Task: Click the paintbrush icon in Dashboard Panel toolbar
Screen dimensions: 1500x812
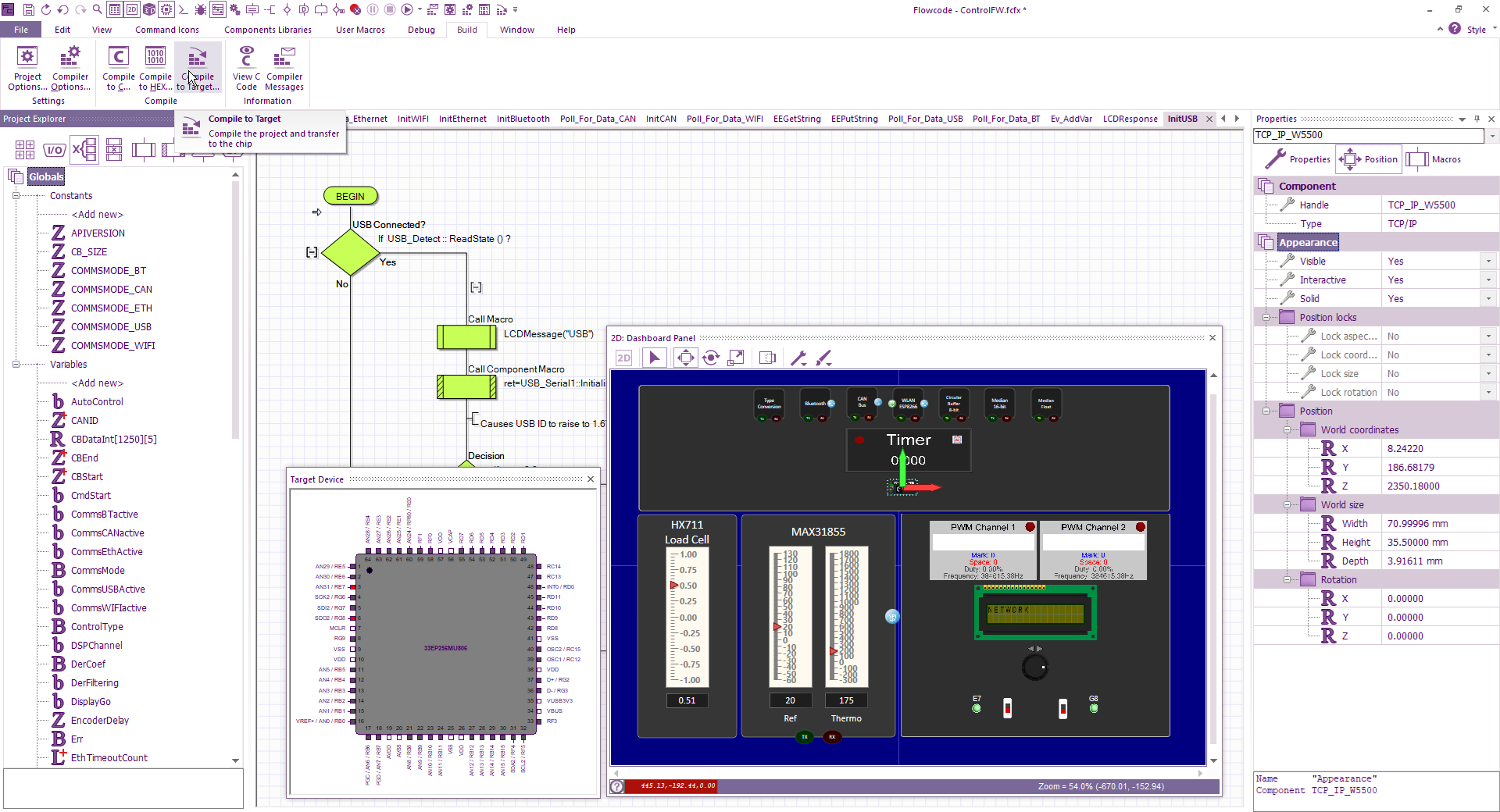Action: 823,358
